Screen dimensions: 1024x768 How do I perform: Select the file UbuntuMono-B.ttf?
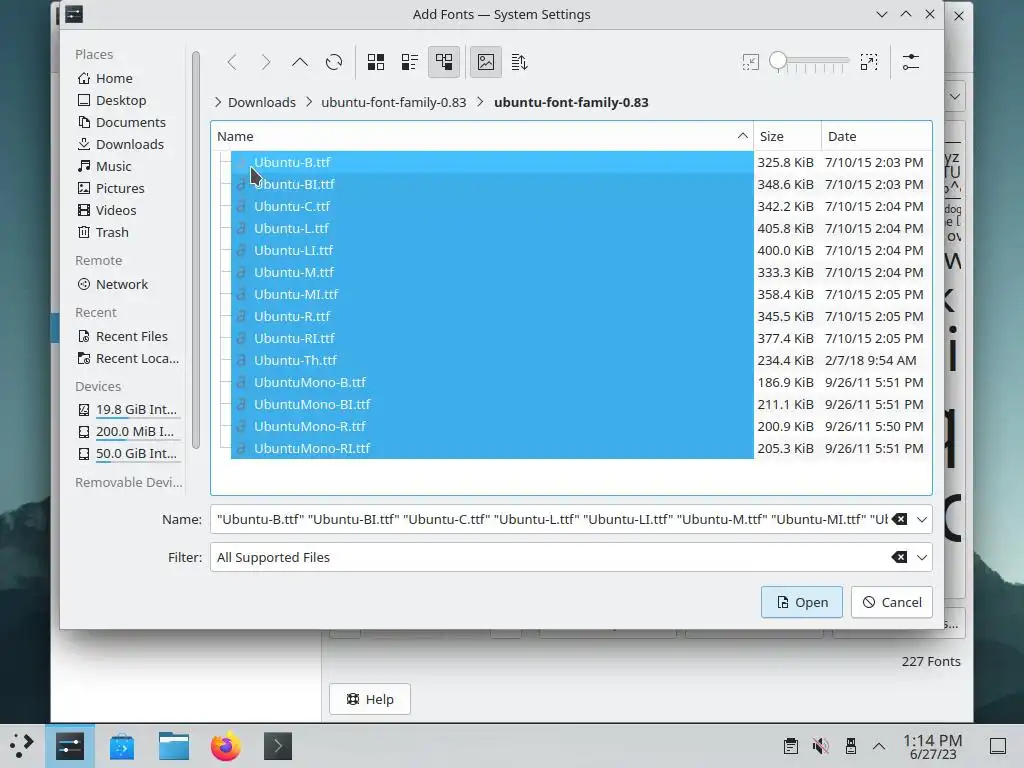492,383
